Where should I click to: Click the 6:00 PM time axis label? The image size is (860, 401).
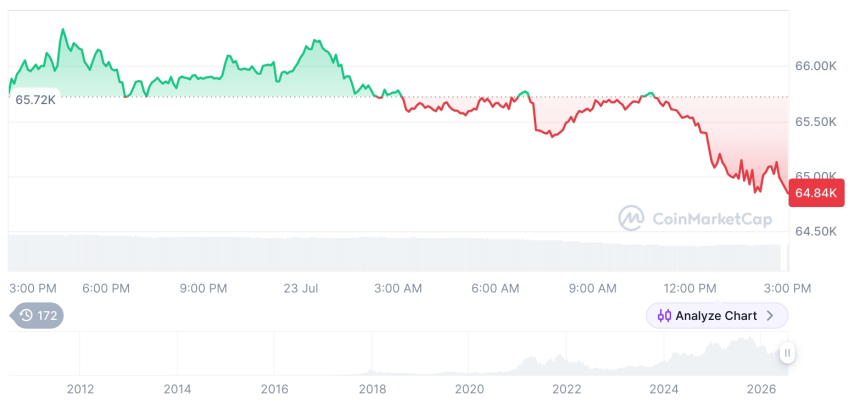pos(106,289)
